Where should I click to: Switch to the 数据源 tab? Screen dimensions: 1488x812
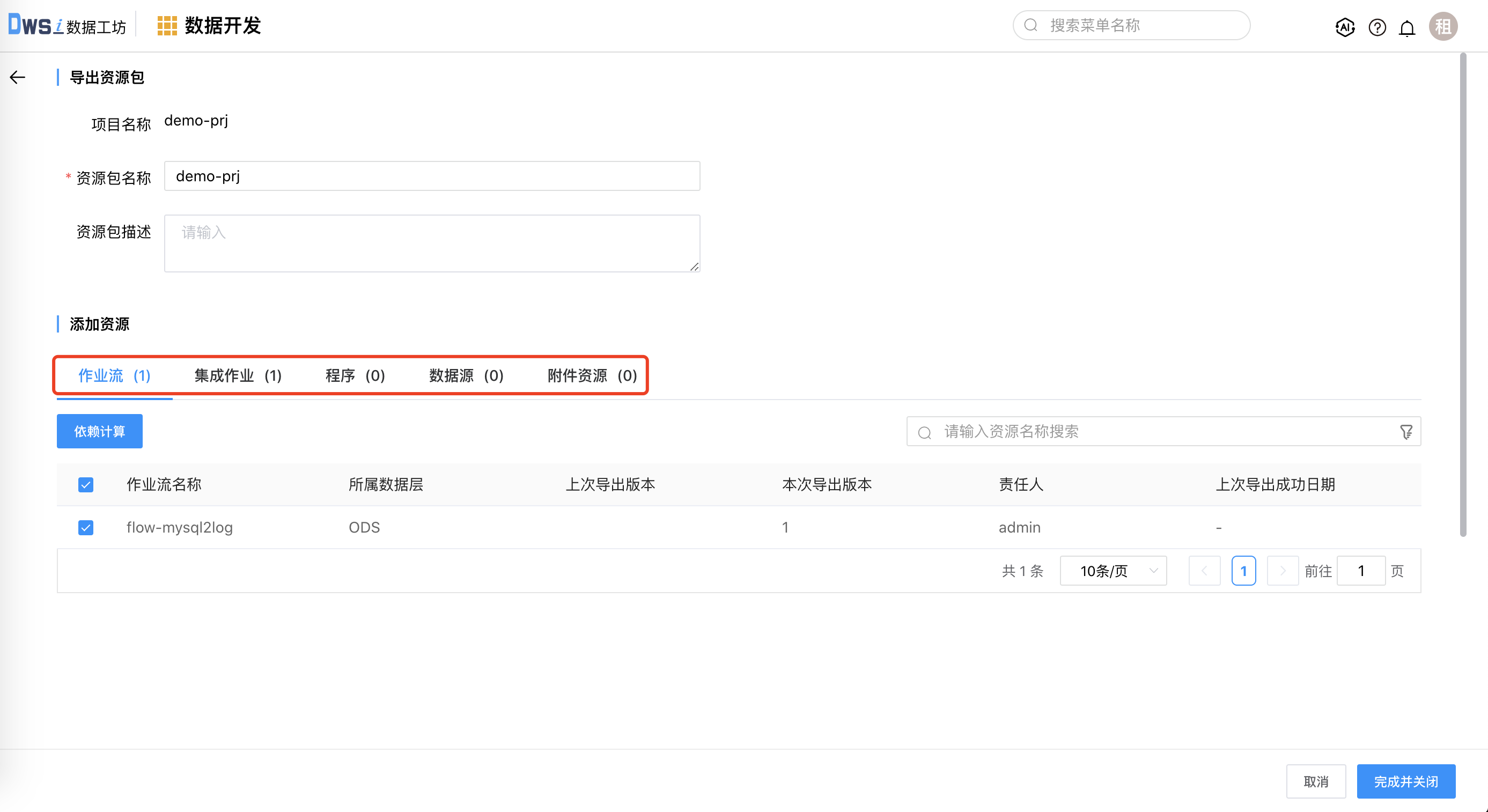point(466,376)
